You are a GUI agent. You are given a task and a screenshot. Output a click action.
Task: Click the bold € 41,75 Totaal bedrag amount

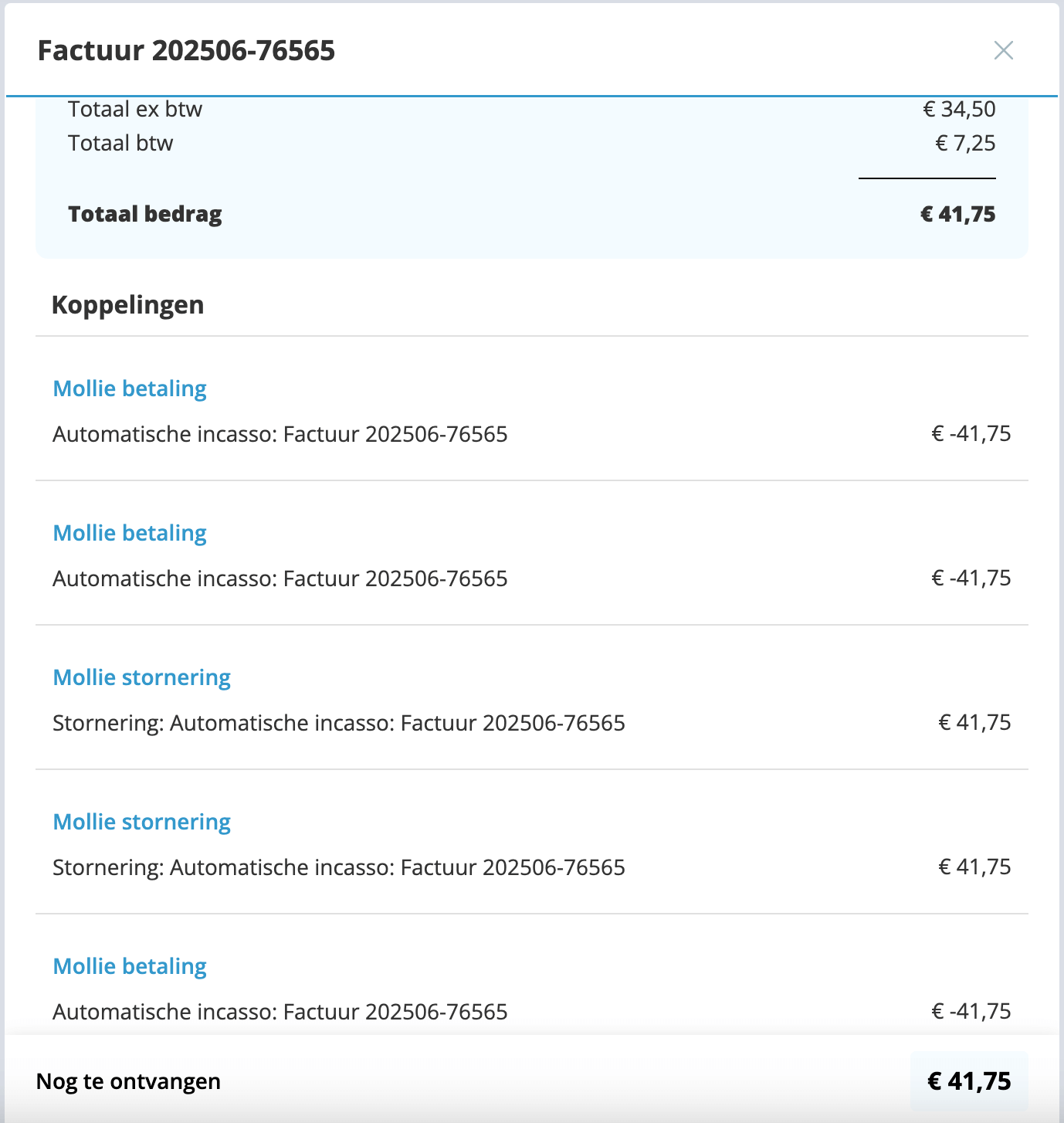[x=958, y=214]
